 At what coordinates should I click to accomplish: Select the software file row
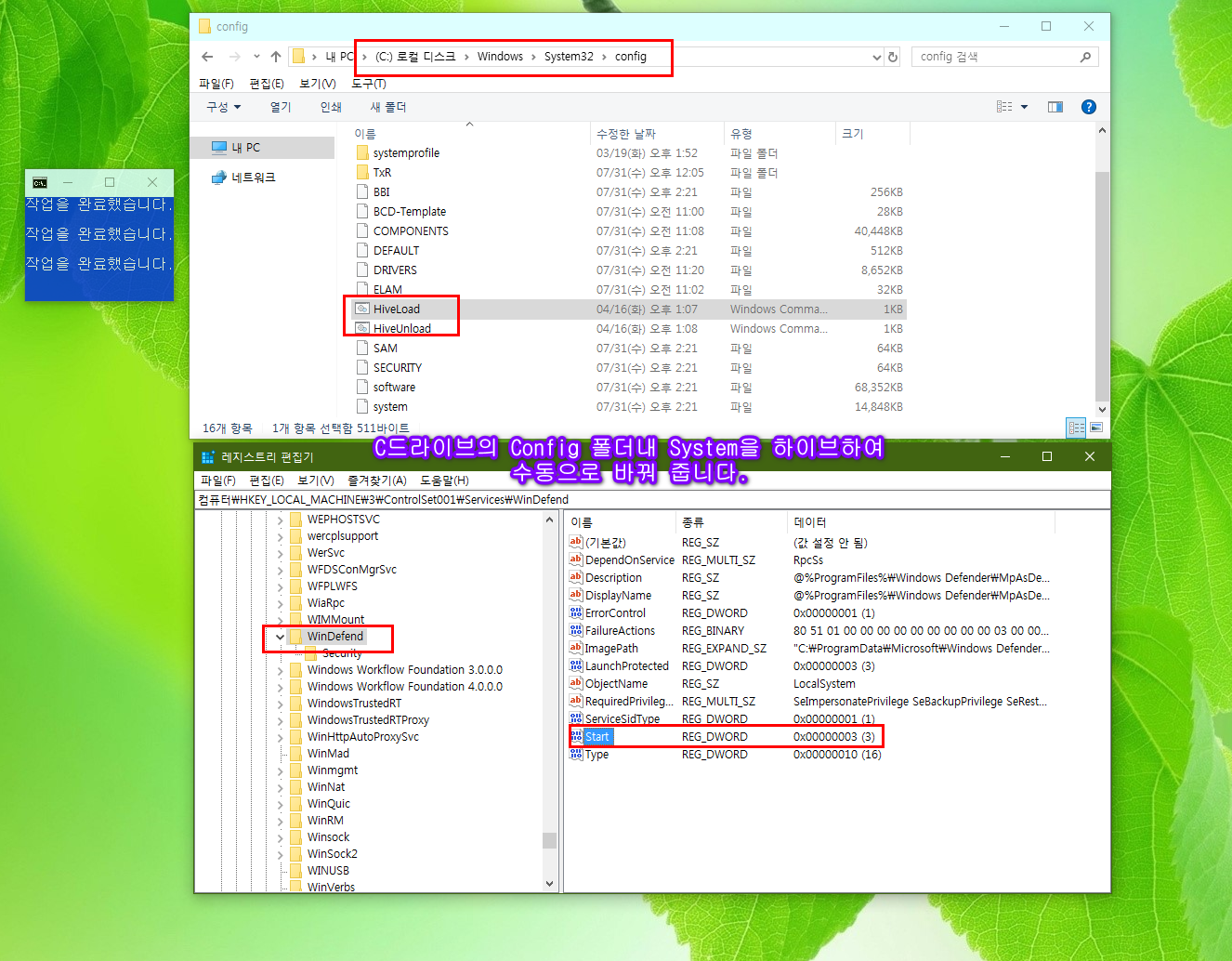coord(629,388)
